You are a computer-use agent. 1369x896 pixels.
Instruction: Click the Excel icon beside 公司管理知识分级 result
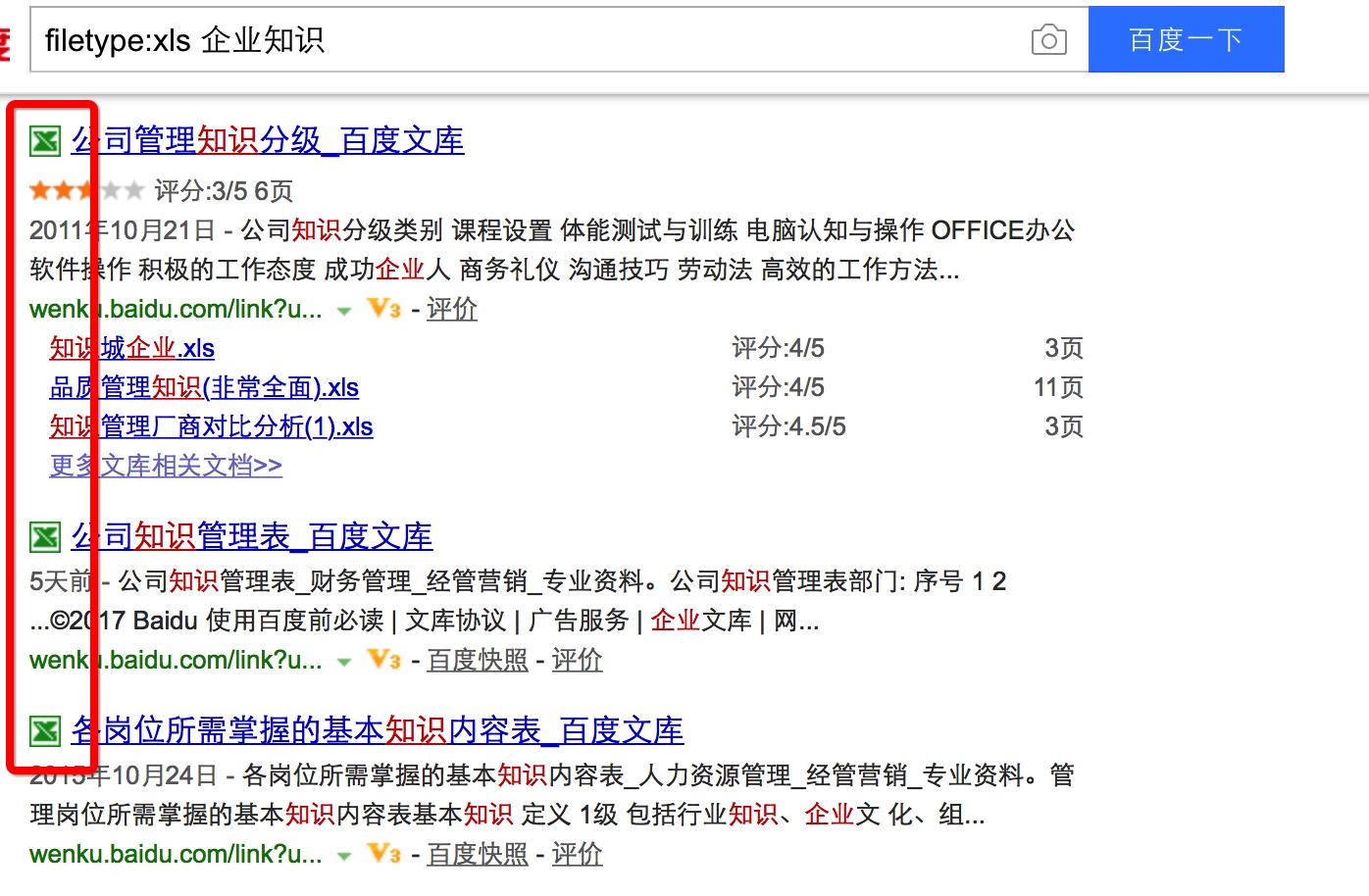tap(43, 142)
